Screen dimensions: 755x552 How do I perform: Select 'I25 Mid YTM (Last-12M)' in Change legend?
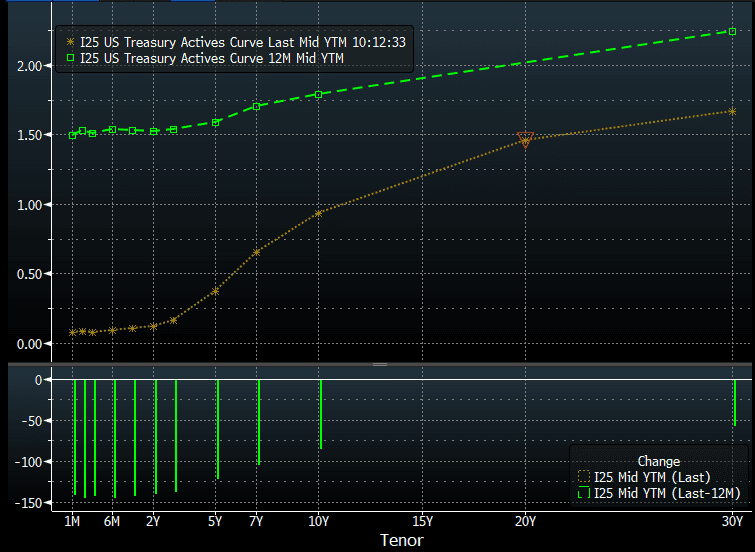[x=659, y=493]
